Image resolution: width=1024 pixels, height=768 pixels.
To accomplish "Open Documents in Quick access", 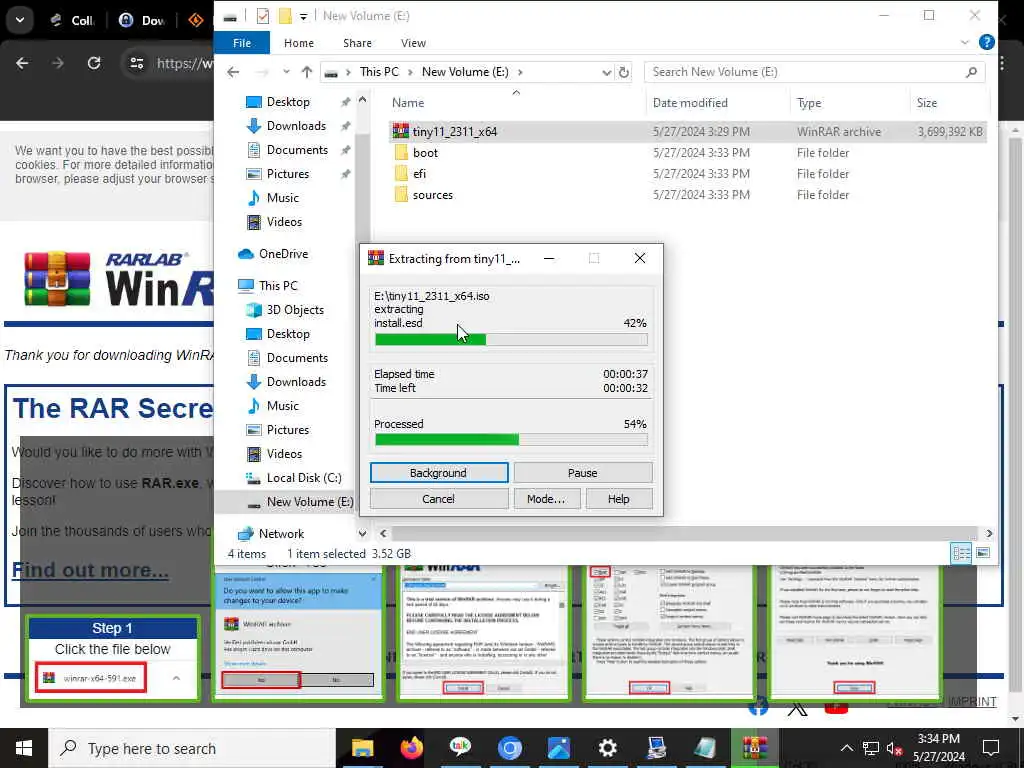I will (297, 150).
